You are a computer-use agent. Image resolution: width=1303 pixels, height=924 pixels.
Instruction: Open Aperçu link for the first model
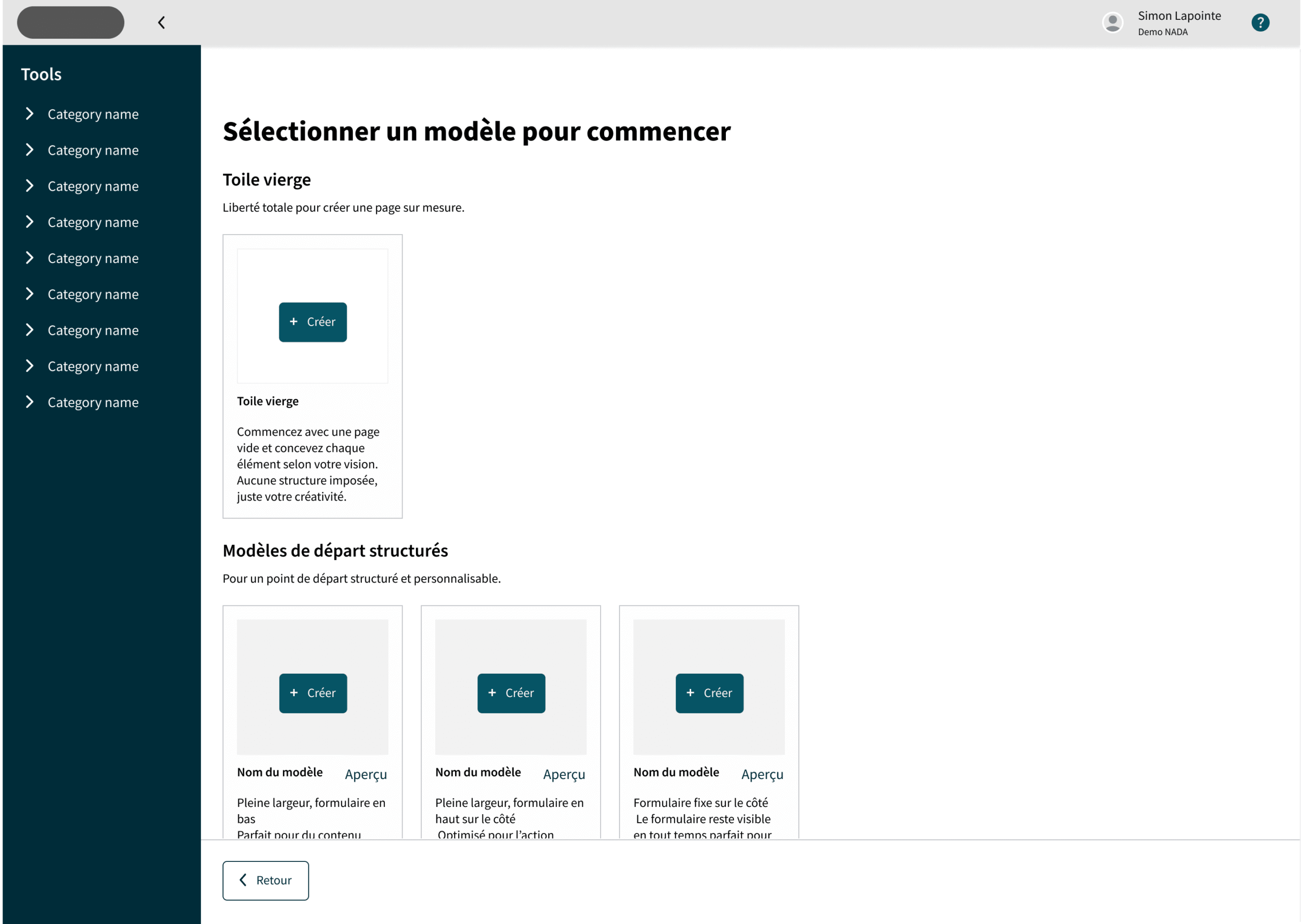[x=365, y=774]
